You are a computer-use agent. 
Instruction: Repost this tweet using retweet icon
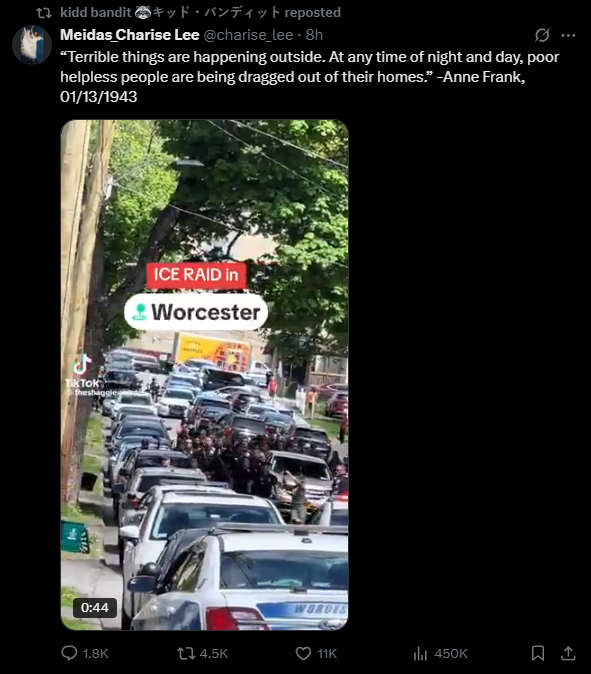pyautogui.click(x=186, y=653)
